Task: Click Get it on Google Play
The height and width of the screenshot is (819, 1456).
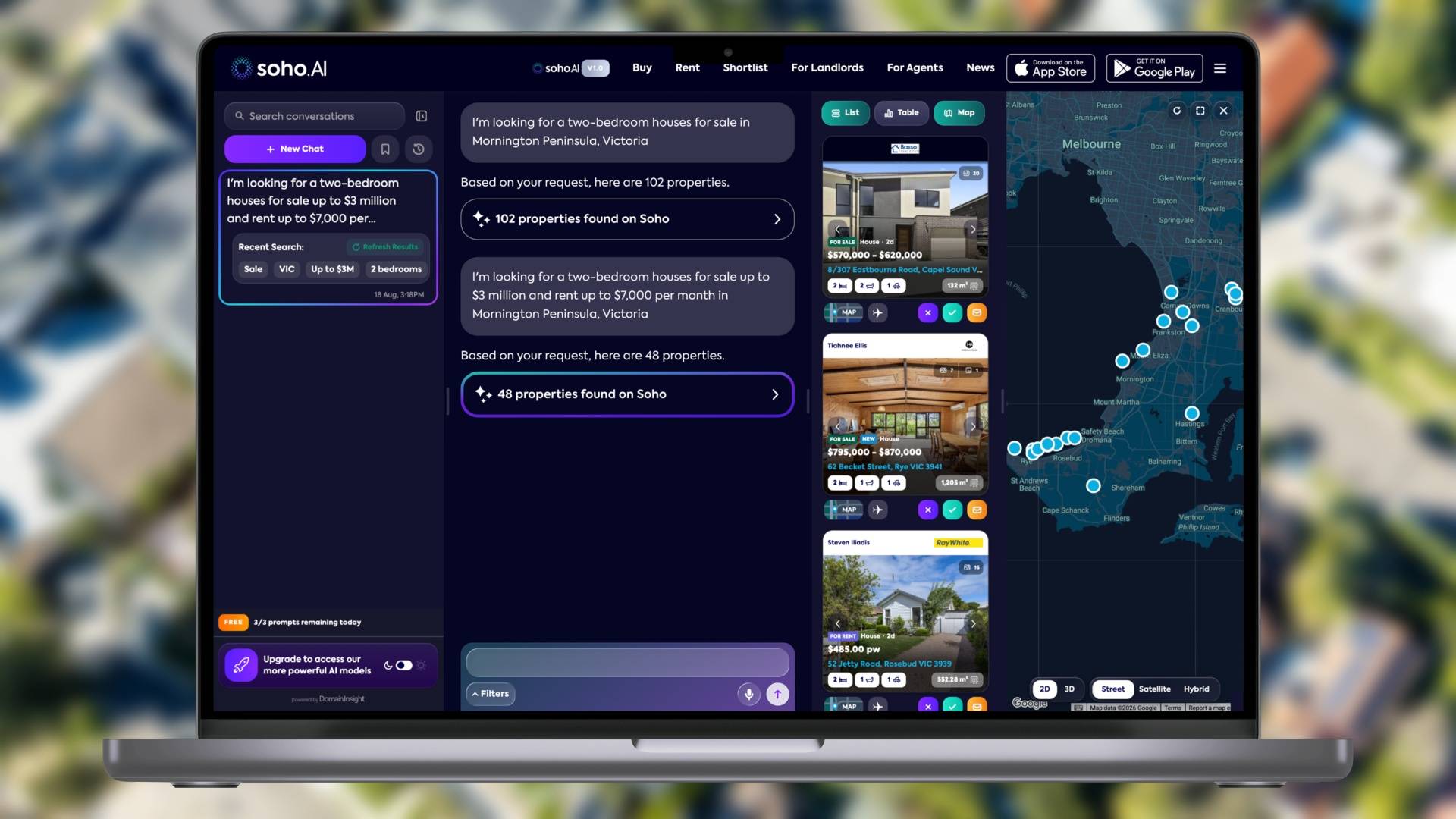Action: click(1154, 68)
